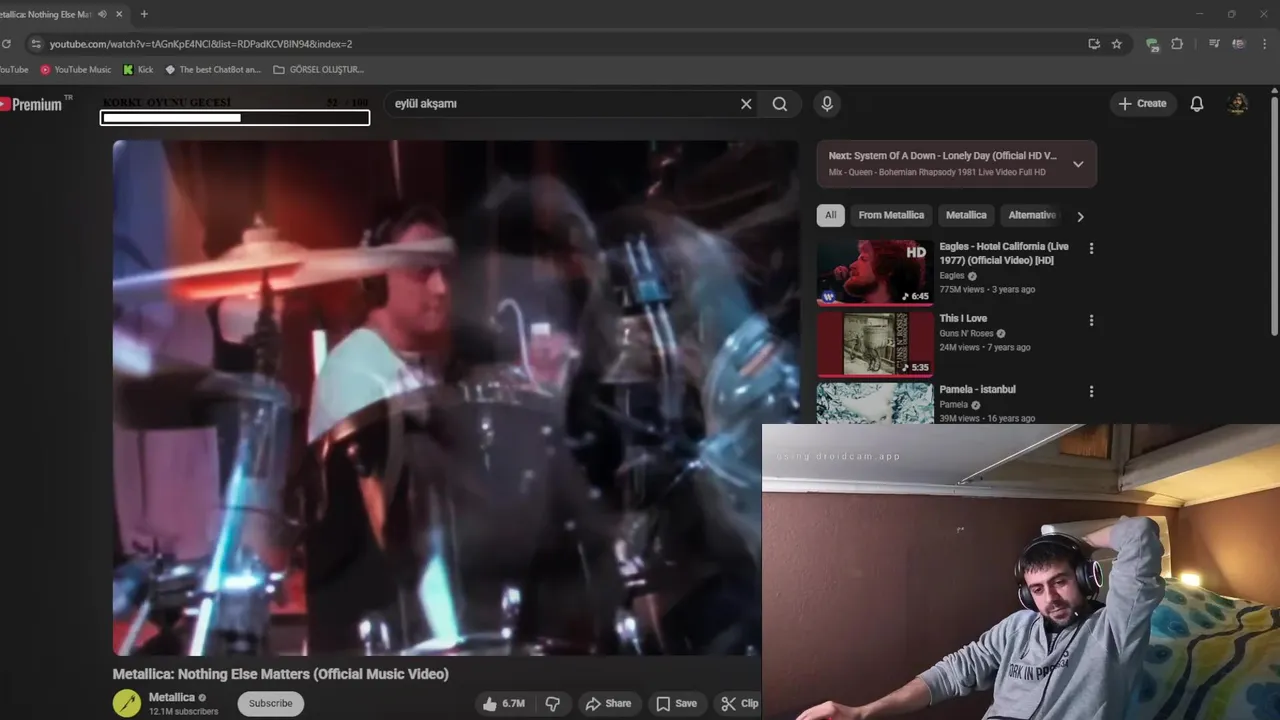Open the options menu for Pamela - Istanbul
1280x720 pixels.
coord(1091,391)
